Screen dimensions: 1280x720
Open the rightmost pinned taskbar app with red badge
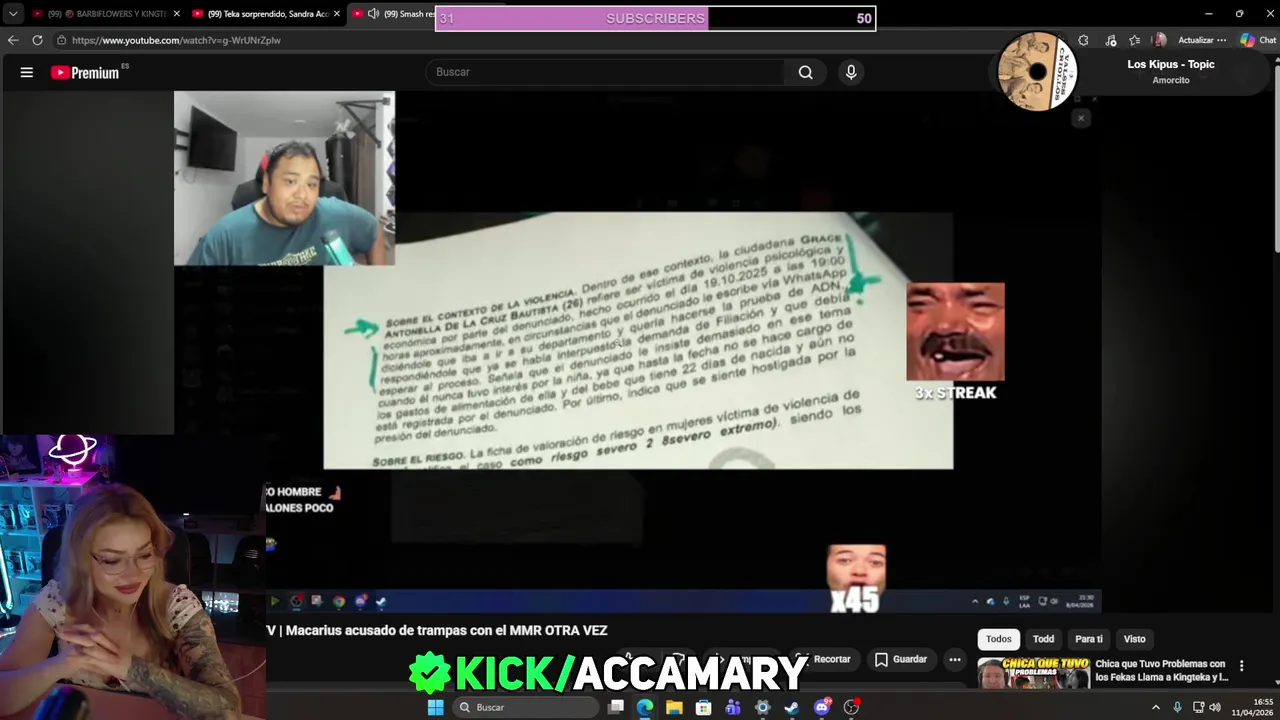pyautogui.click(x=852, y=707)
